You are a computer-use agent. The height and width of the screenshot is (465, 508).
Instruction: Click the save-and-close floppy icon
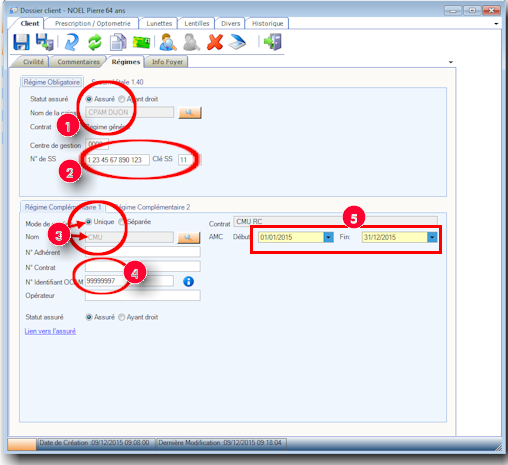(x=45, y=42)
